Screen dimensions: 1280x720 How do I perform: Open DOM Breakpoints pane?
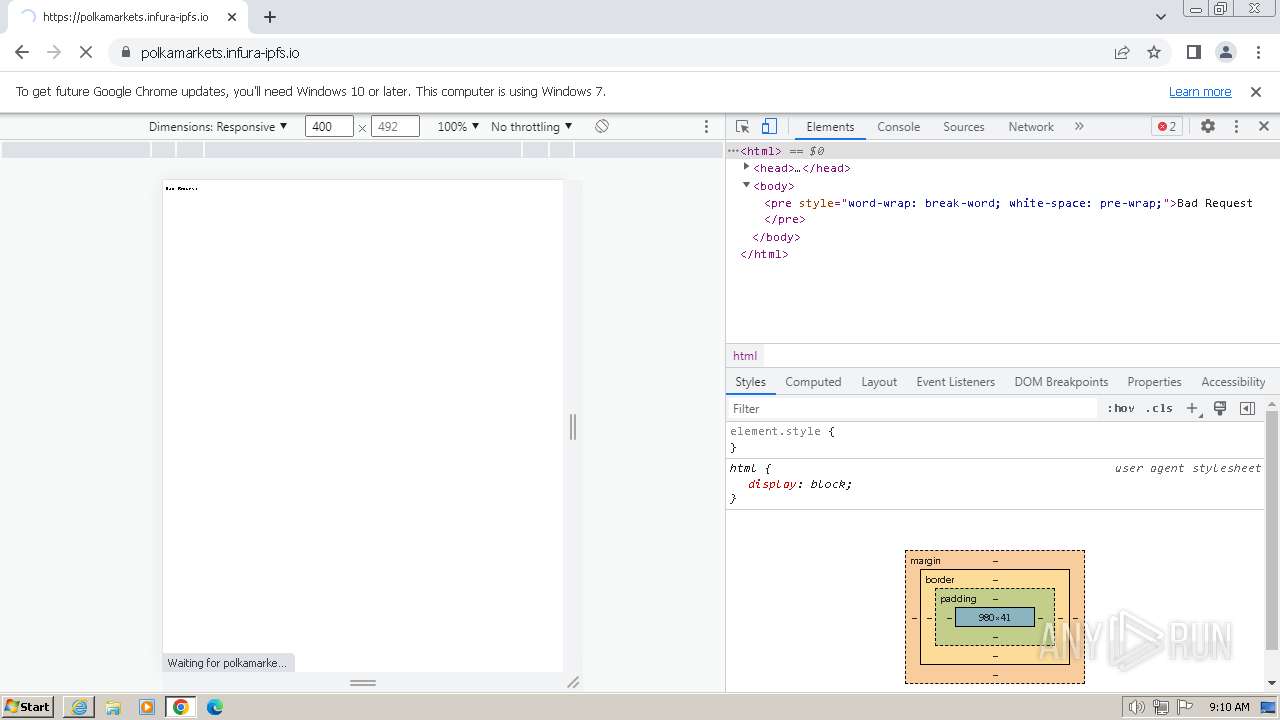[1061, 382]
